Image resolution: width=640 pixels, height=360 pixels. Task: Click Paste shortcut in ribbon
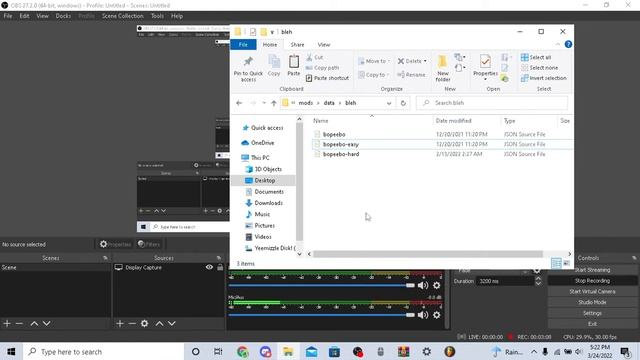pyautogui.click(x=327, y=78)
